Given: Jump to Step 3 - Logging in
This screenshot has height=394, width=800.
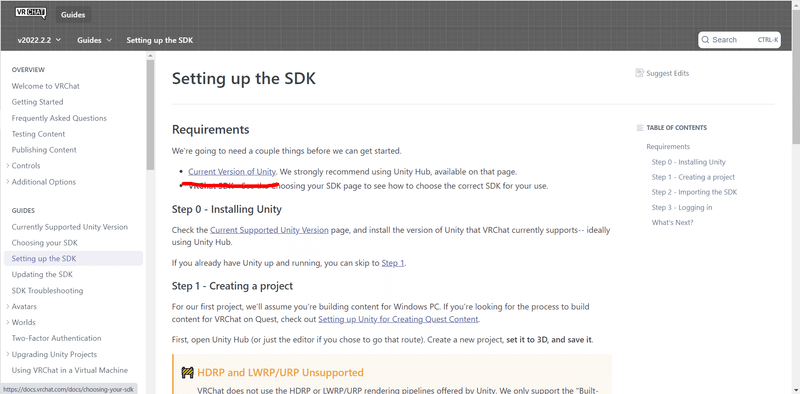Looking at the screenshot, I should tap(682, 208).
